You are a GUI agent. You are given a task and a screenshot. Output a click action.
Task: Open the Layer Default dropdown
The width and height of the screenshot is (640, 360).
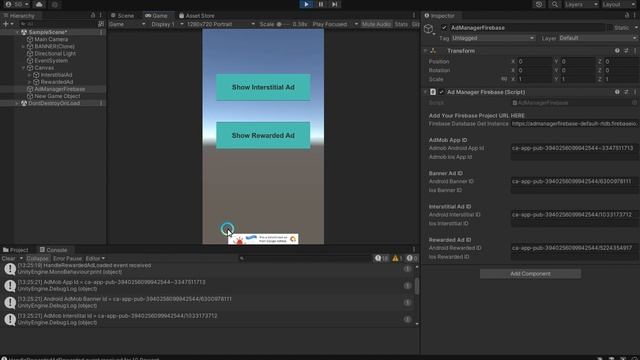pos(597,38)
